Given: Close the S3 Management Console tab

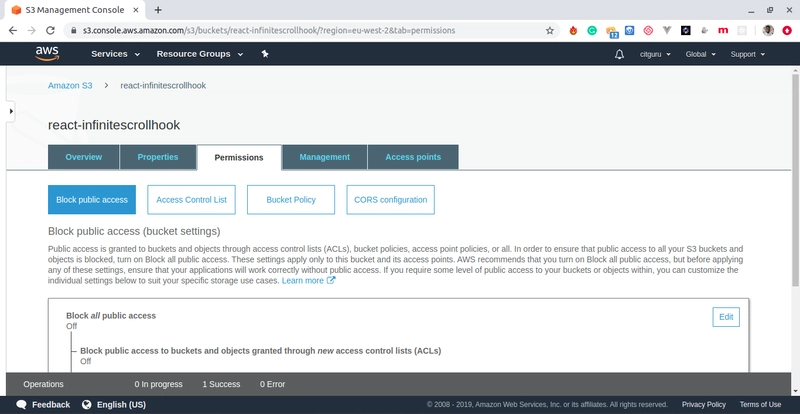Looking at the screenshot, I should click(134, 10).
